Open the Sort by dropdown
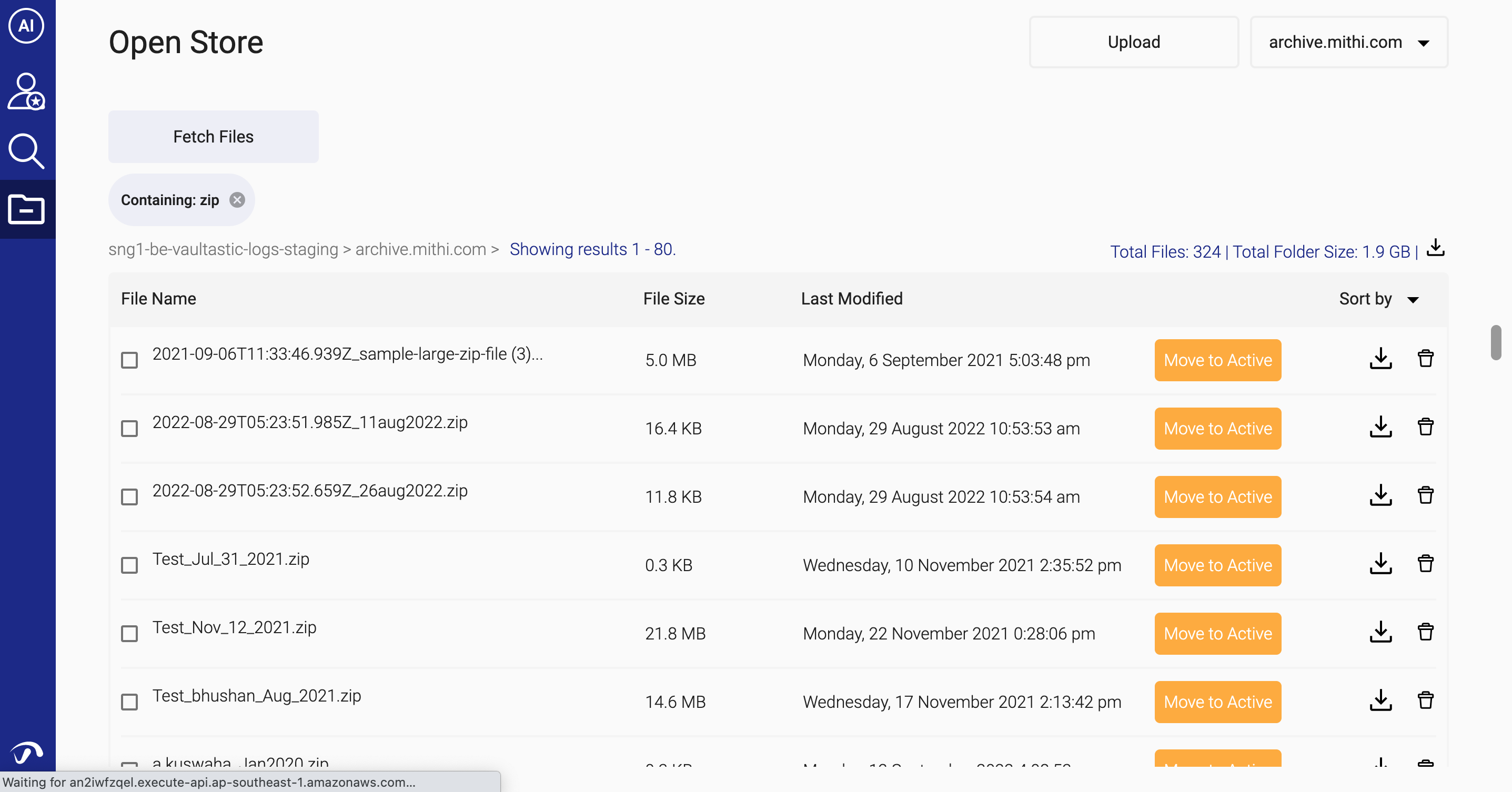Image resolution: width=1512 pixels, height=792 pixels. point(1379,299)
